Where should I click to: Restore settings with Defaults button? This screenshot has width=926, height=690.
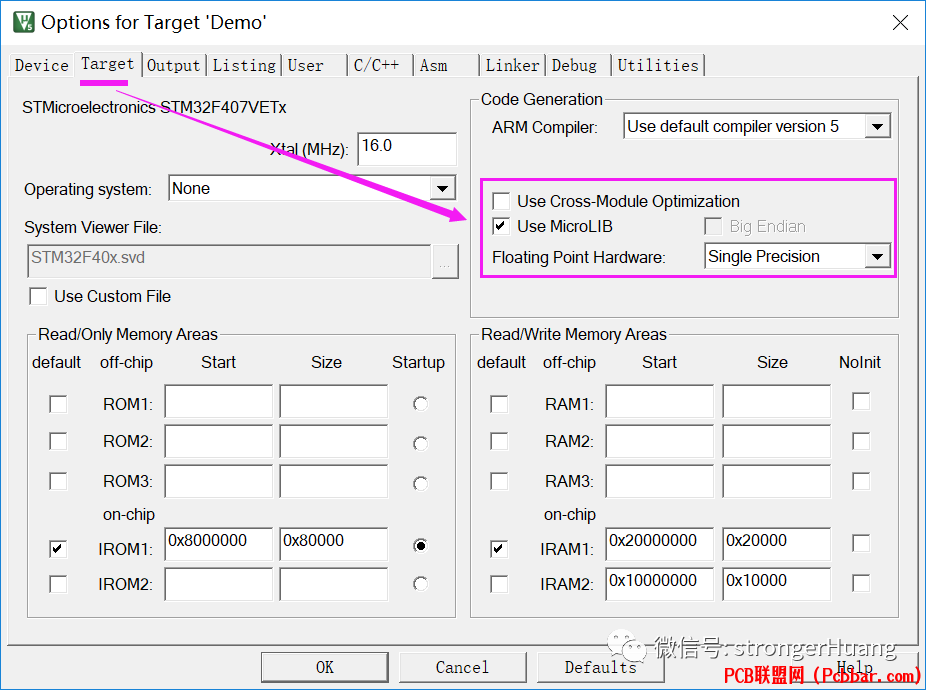(x=601, y=668)
